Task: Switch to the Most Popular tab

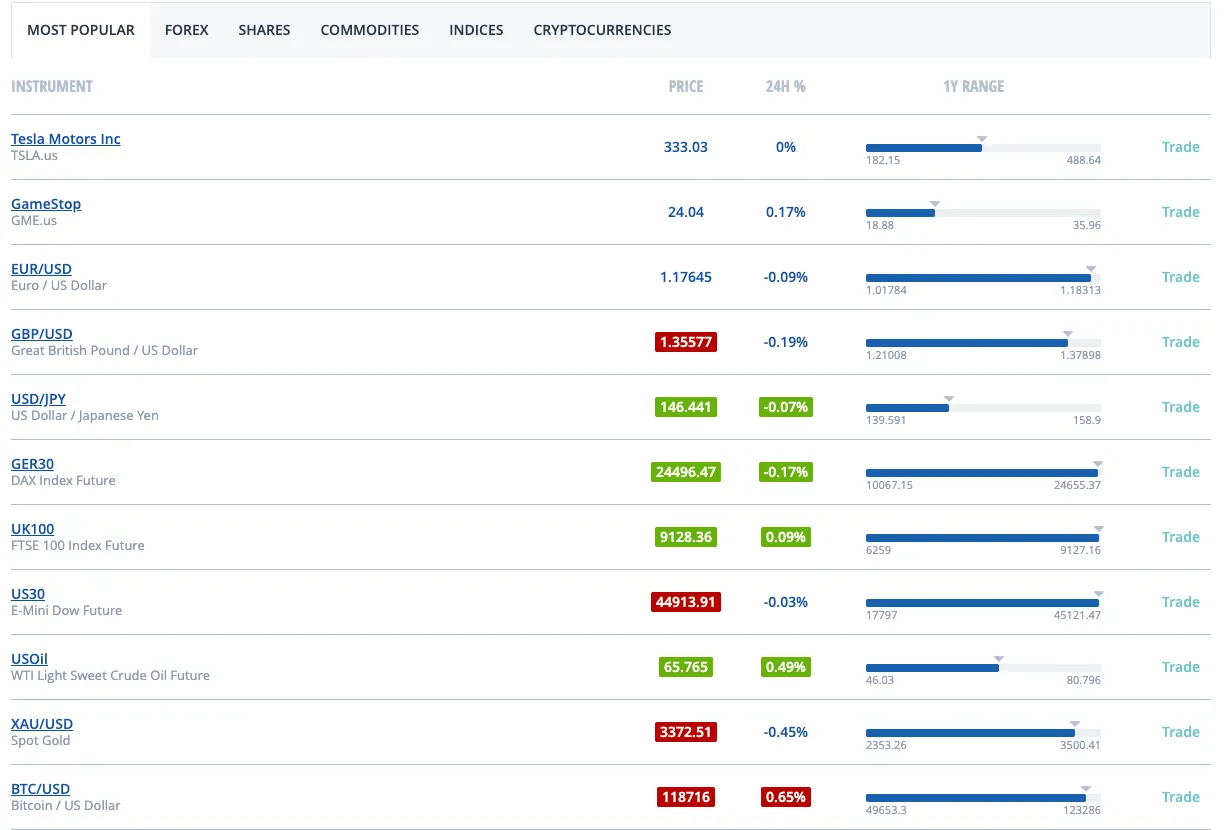Action: (81, 30)
